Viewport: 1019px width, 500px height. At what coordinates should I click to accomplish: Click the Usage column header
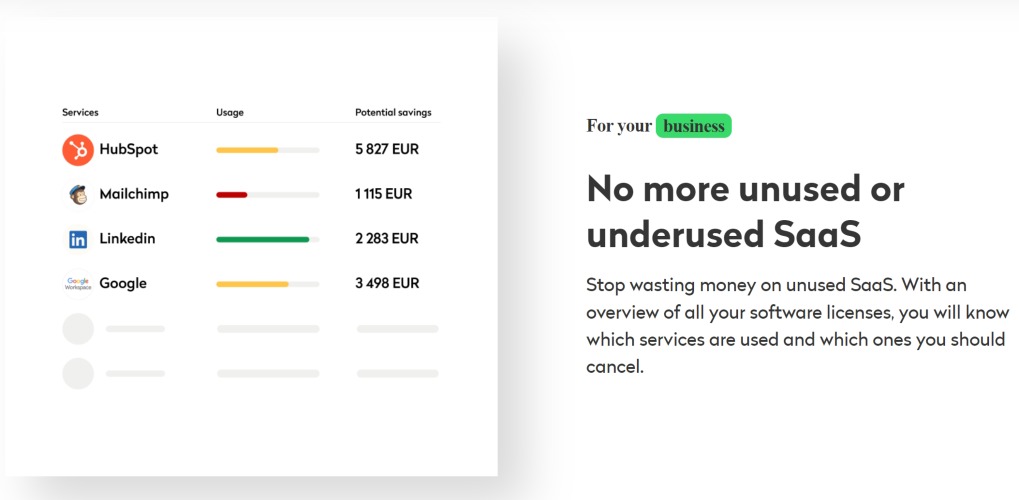pos(230,112)
